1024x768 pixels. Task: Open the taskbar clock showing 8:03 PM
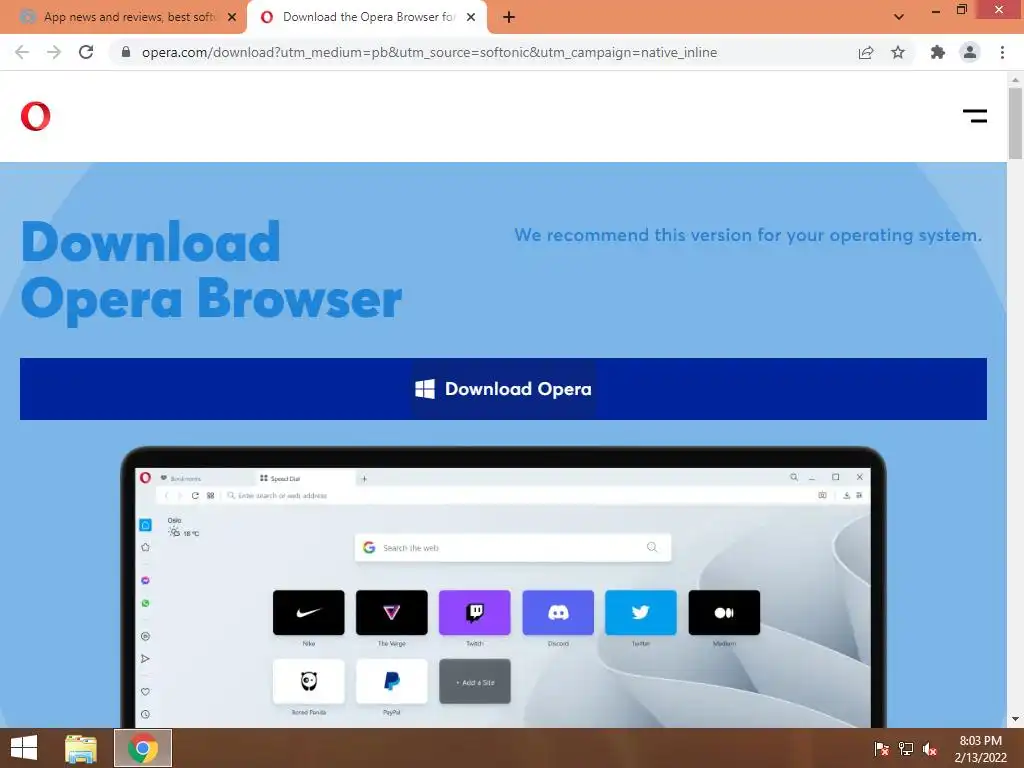980,748
